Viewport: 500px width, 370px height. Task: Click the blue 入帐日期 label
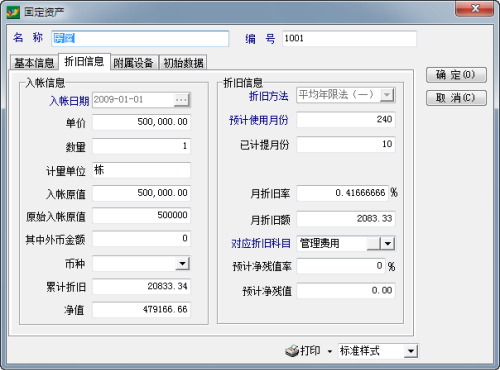tap(69, 101)
